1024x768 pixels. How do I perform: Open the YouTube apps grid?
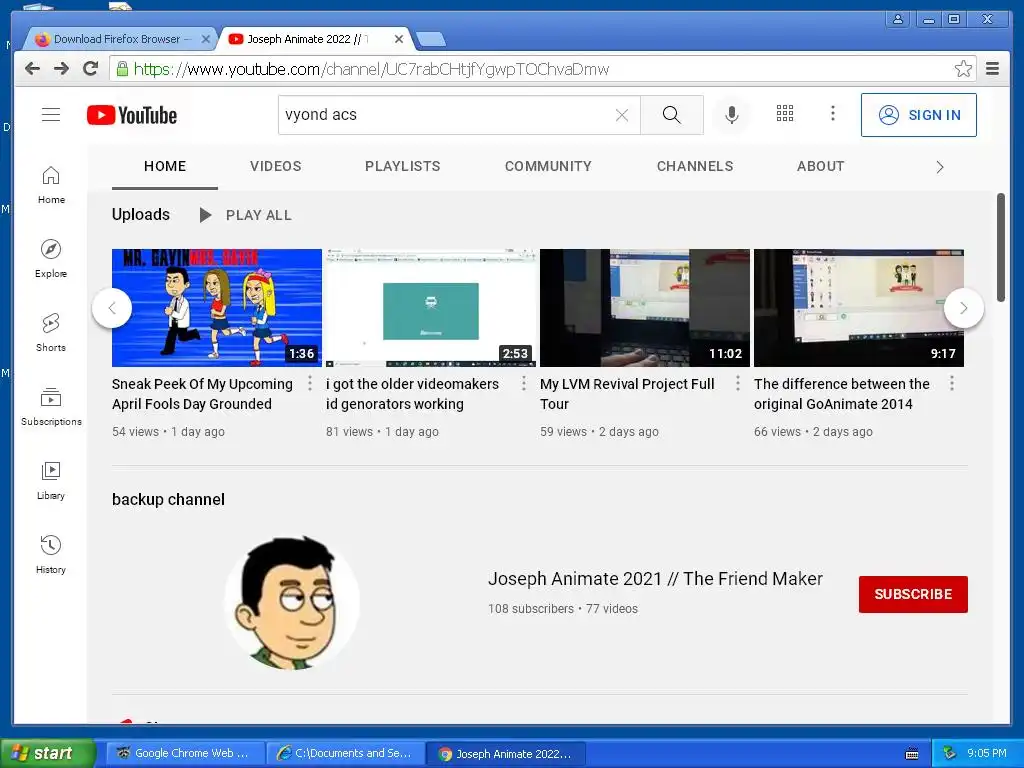785,114
